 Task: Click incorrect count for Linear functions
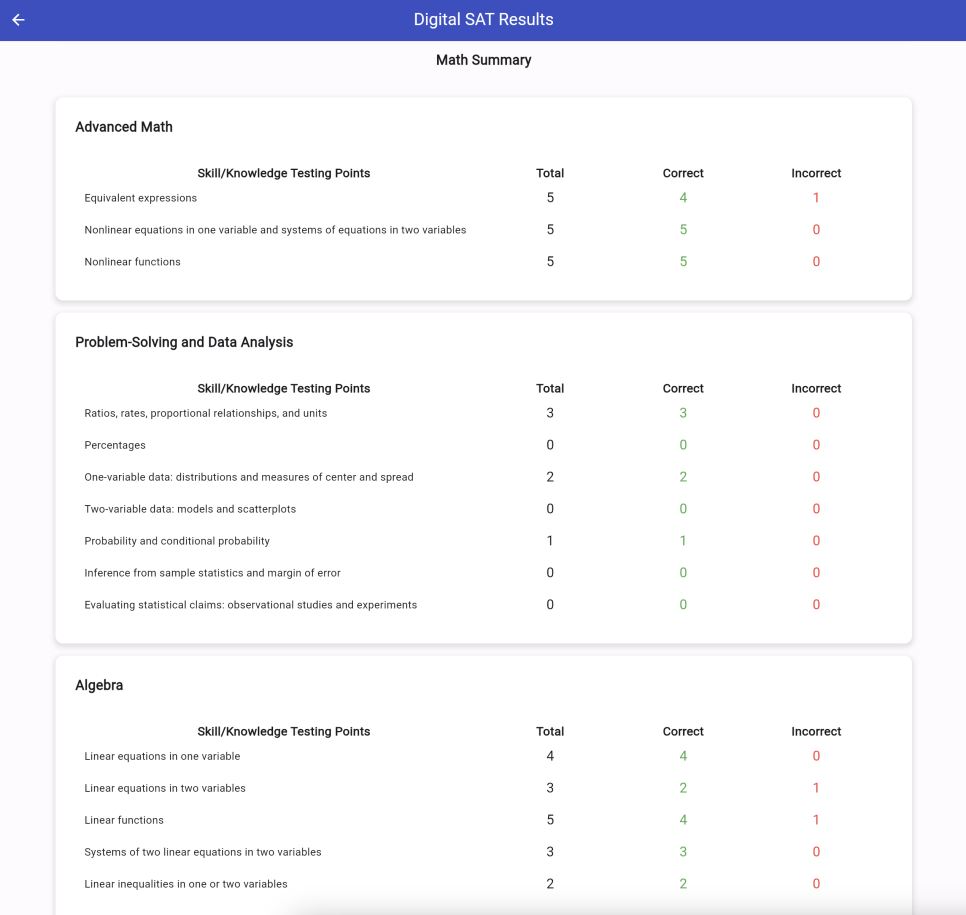816,820
